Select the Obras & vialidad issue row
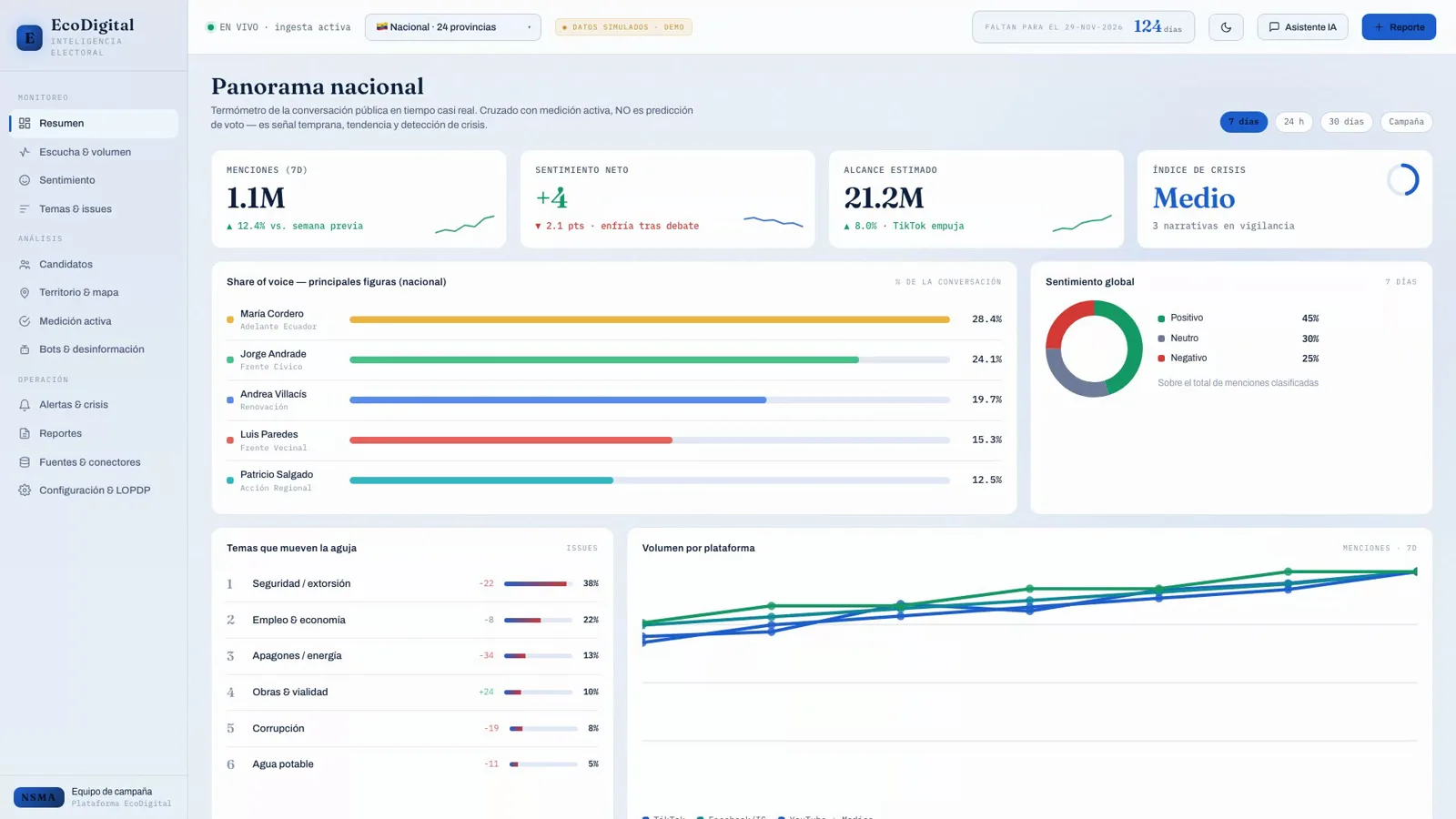Viewport: 1456px width, 819px height. (412, 693)
